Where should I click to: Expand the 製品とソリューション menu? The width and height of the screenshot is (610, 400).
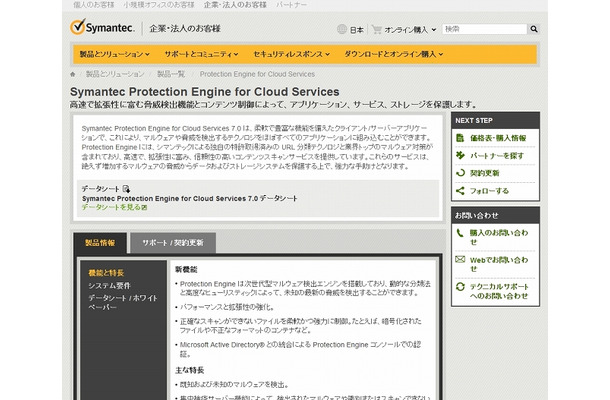(115, 54)
